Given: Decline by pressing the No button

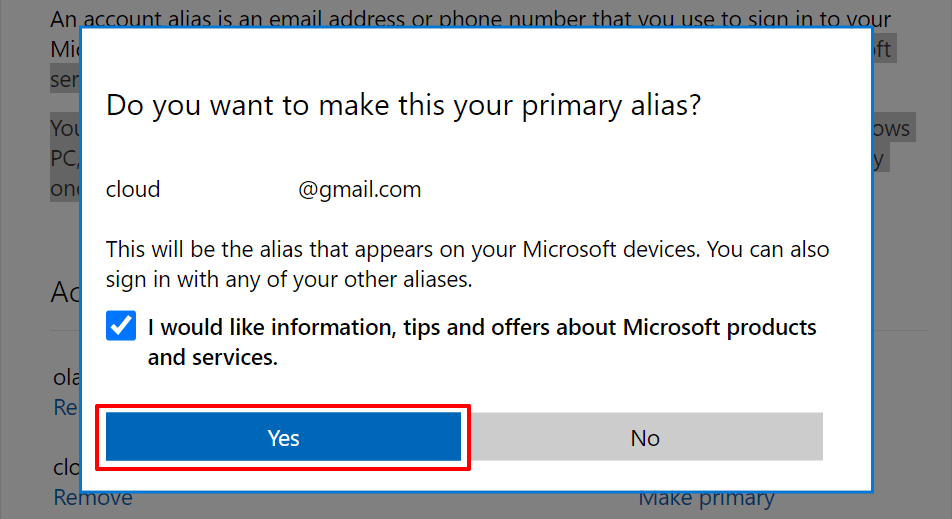Looking at the screenshot, I should pyautogui.click(x=645, y=438).
